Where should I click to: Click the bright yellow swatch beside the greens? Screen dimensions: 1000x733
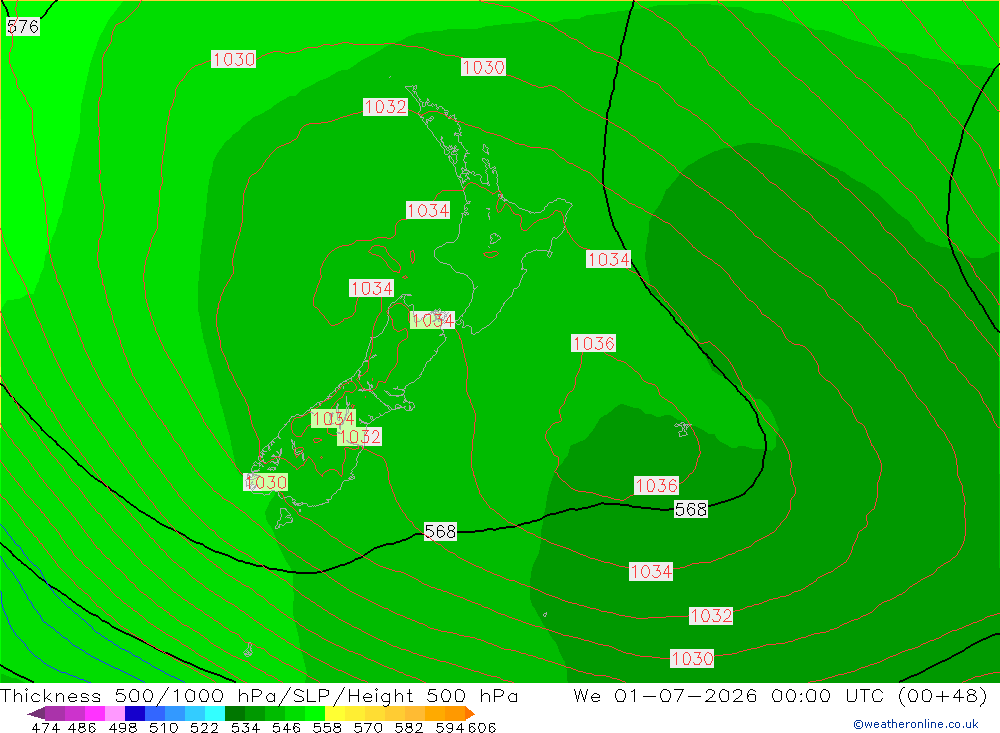coord(335,713)
